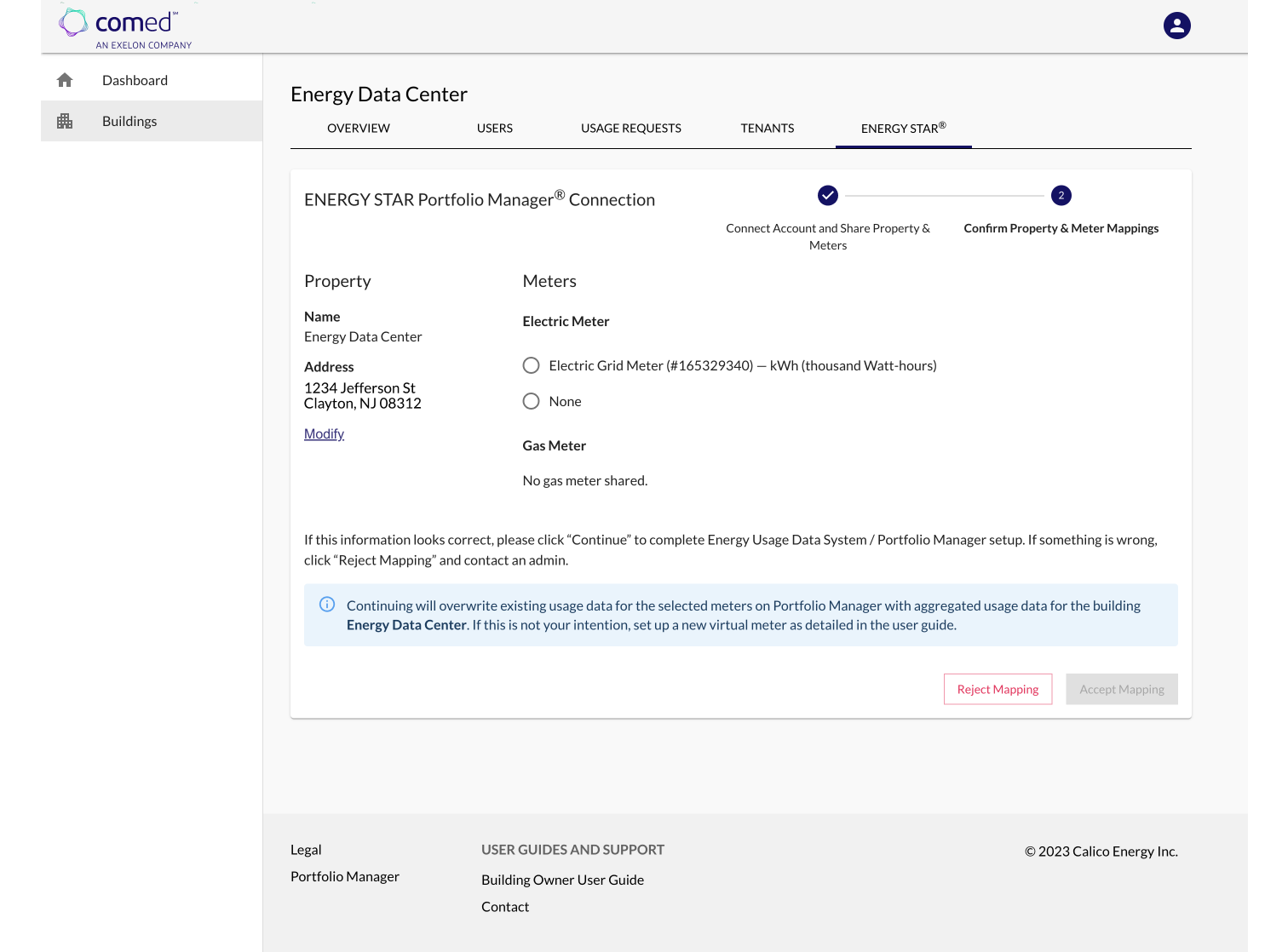
Task: Click the 'USER GUIDES AND SUPPORT' footer heading
Action: 572,850
